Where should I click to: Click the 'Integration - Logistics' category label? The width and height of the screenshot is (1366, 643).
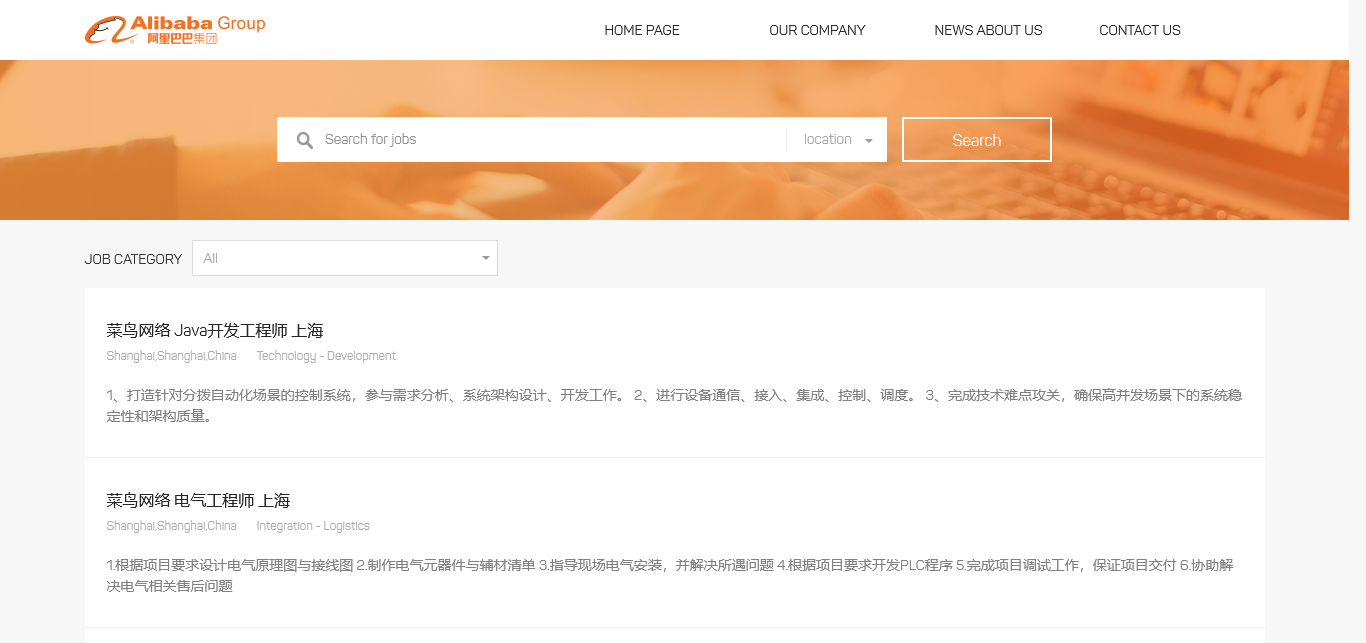(313, 526)
